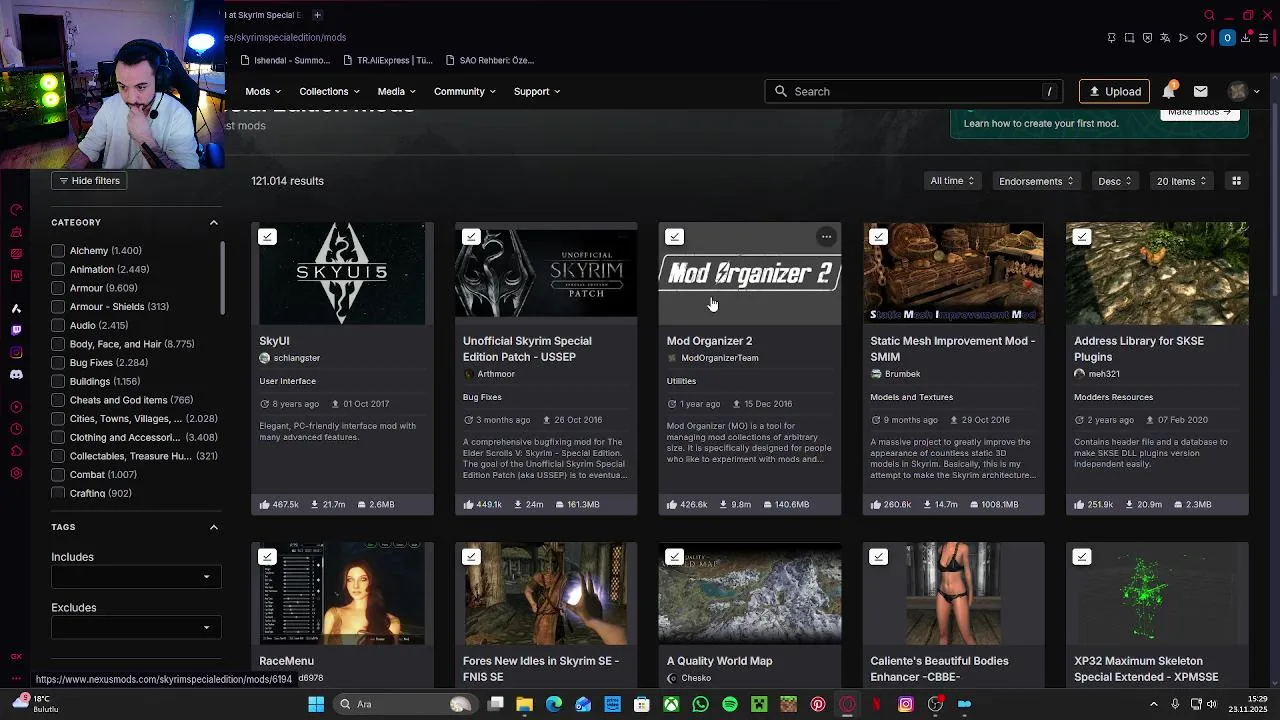Collapse the TAGS filter section
The height and width of the screenshot is (720, 1280).
pos(213,527)
